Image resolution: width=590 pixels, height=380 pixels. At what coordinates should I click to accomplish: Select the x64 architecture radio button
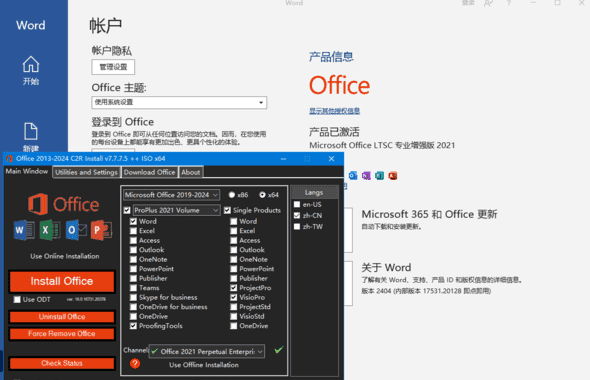pyautogui.click(x=262, y=195)
